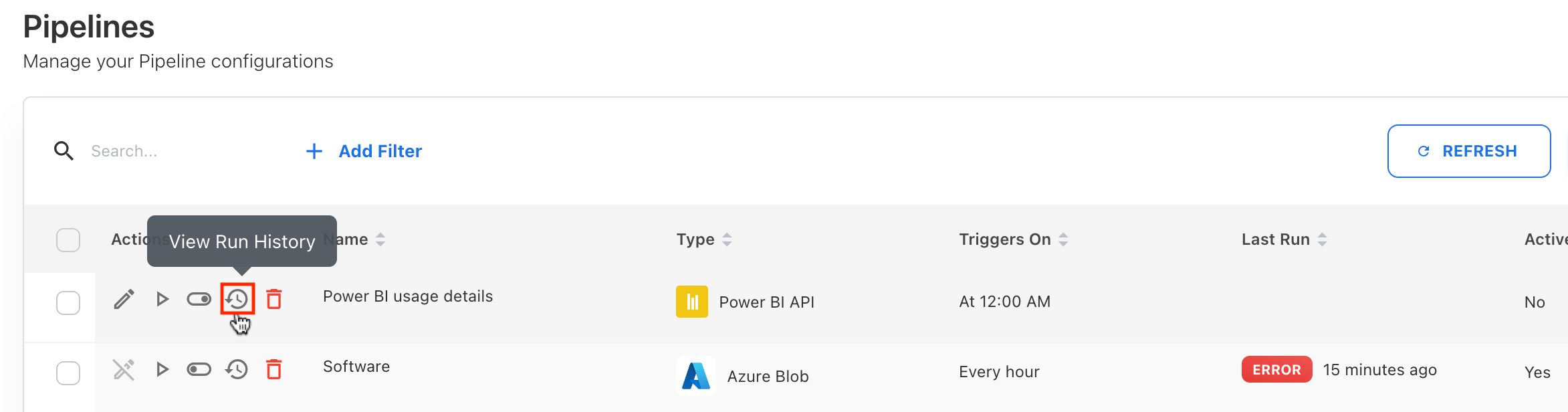
Task: Check the Software pipeline row checkbox
Action: pyautogui.click(x=68, y=373)
